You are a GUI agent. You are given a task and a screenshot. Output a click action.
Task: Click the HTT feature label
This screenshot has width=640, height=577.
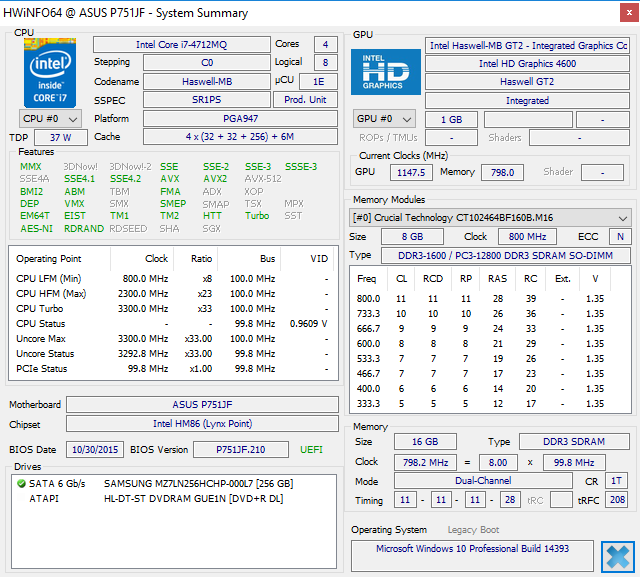pyautogui.click(x=212, y=215)
